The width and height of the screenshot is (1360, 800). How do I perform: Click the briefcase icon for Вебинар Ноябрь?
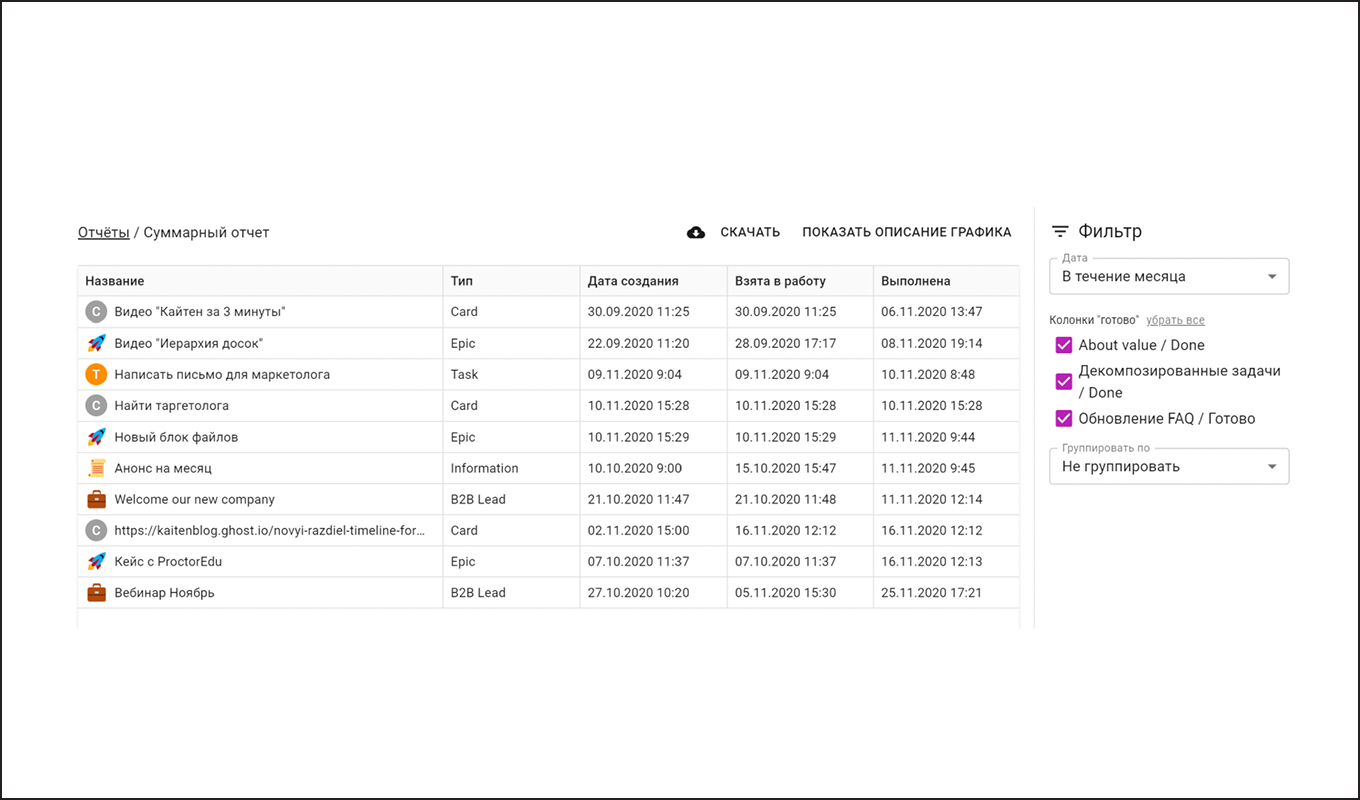(x=96, y=592)
